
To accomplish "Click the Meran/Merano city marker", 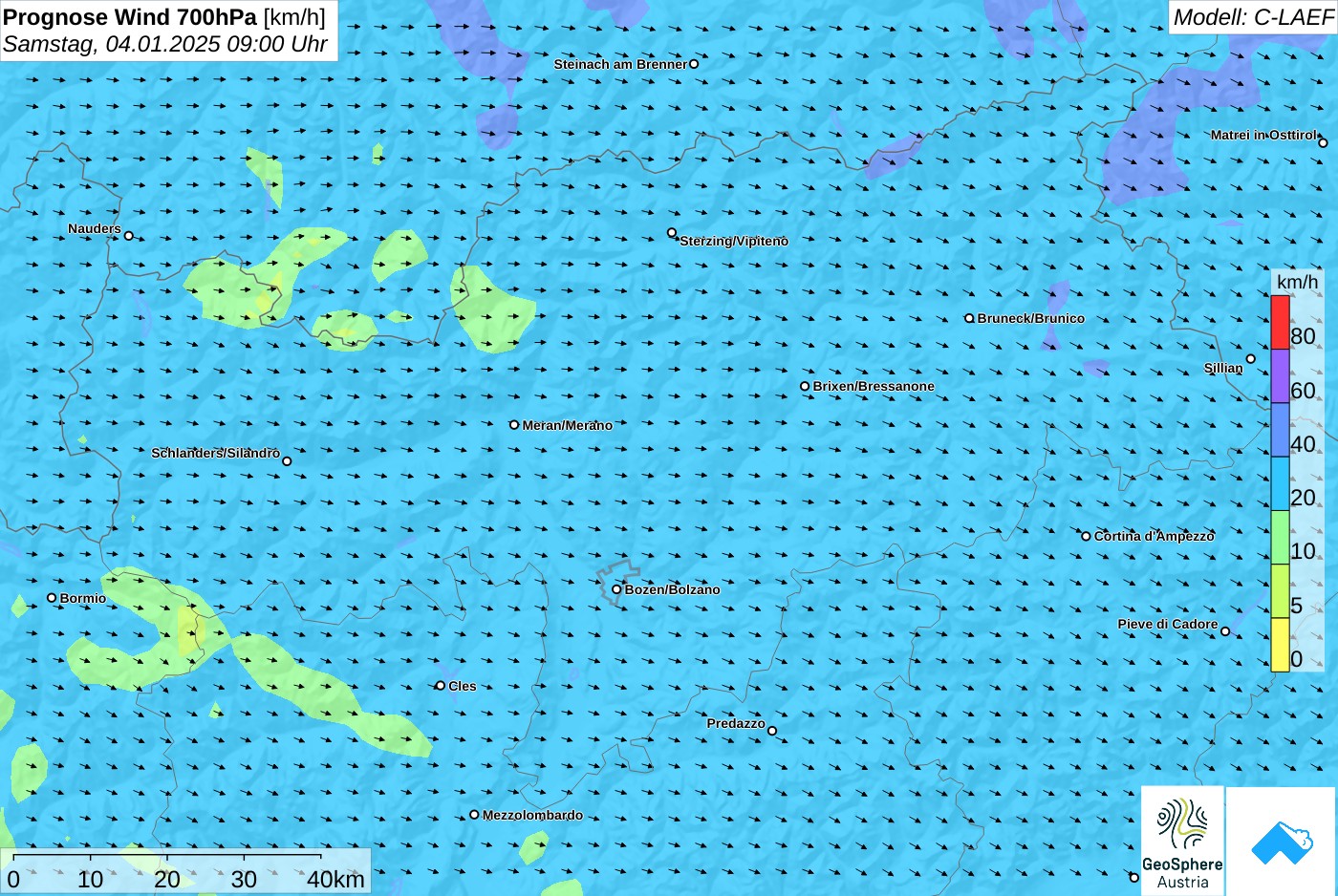I will [x=514, y=424].
